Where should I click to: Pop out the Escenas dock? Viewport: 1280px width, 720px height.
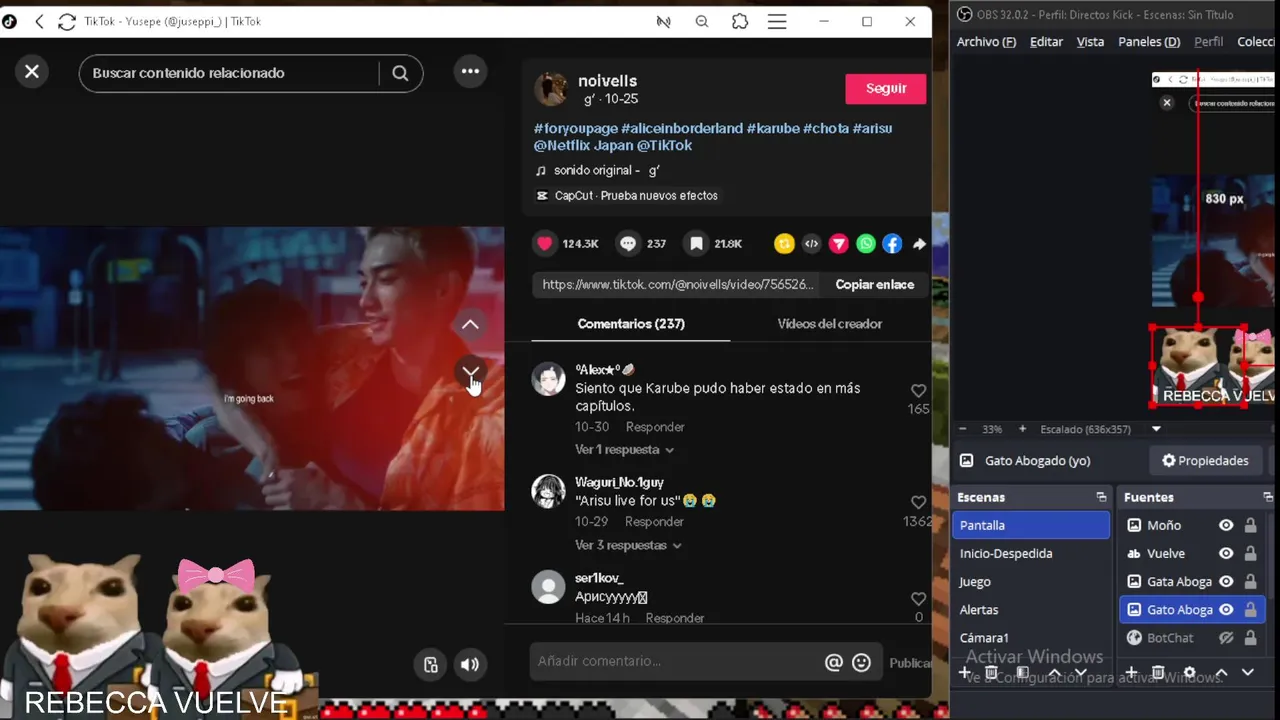(x=1101, y=497)
